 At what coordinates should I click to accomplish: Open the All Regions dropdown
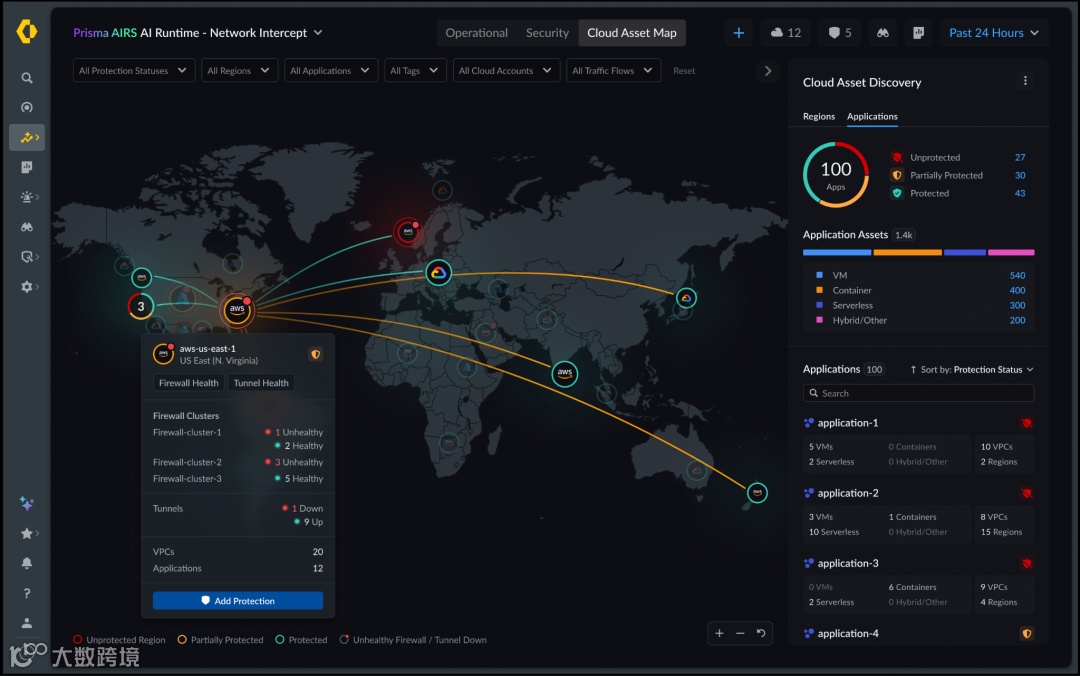[x=239, y=70]
